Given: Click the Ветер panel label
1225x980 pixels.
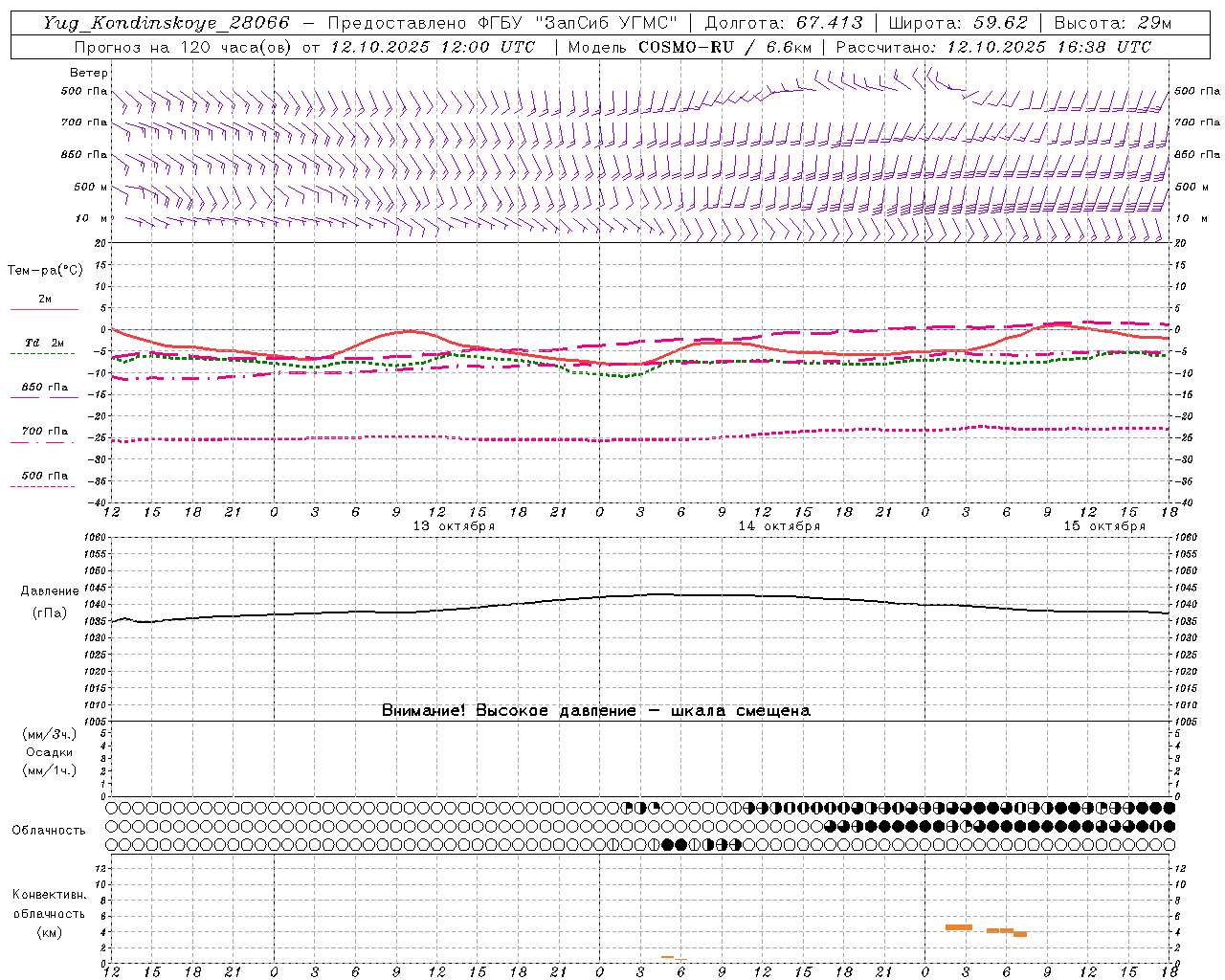Looking at the screenshot, I should tap(89, 73).
